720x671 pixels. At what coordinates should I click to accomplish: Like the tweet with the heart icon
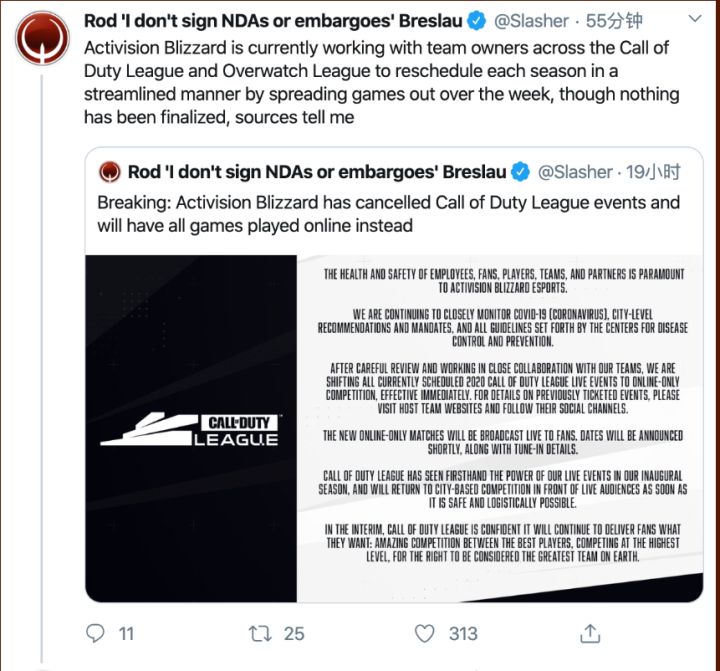click(425, 633)
